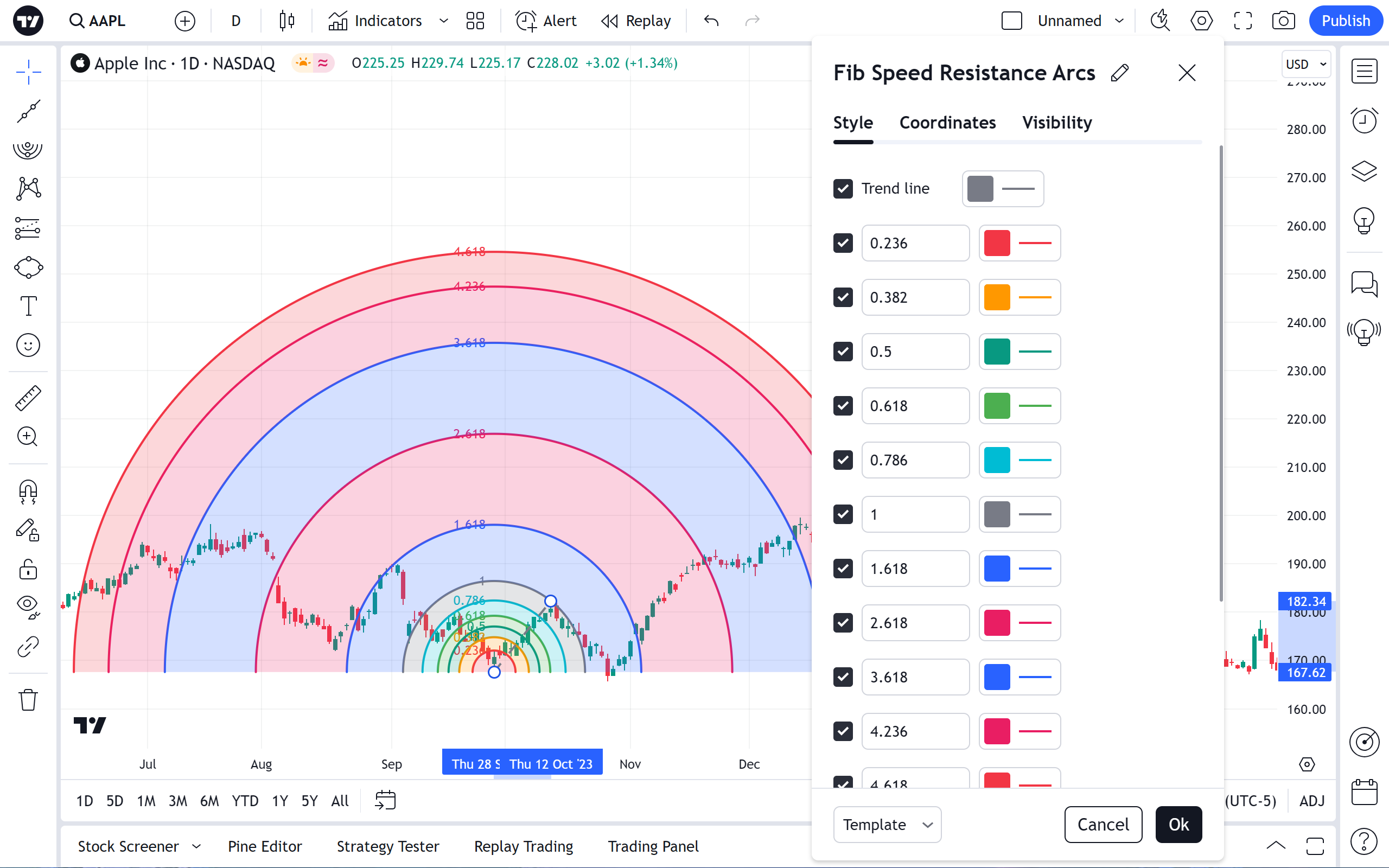Image resolution: width=1389 pixels, height=868 pixels.
Task: Expand the USD currency dropdown
Action: [1306, 65]
